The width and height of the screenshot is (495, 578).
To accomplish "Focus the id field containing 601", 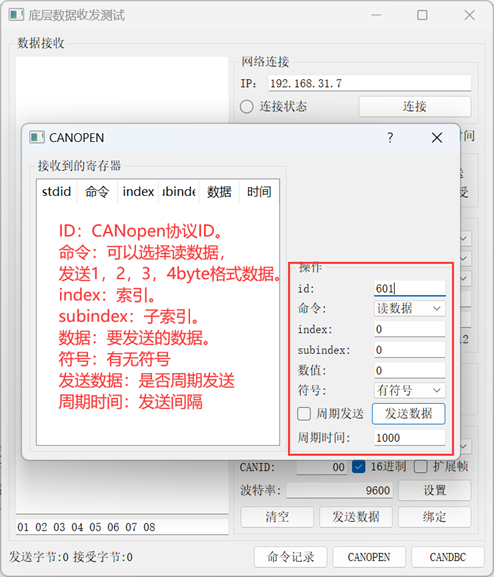I will pos(410,288).
